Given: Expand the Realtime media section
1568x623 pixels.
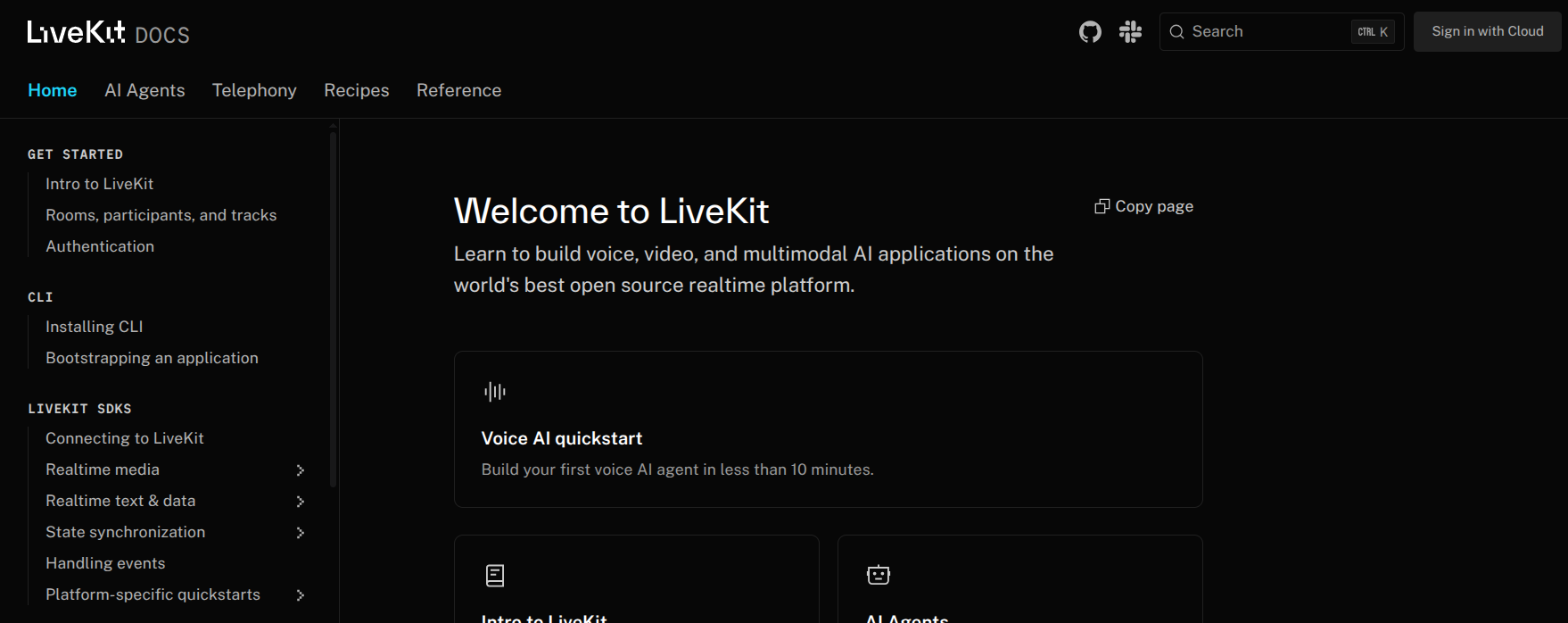Looking at the screenshot, I should pyautogui.click(x=301, y=470).
